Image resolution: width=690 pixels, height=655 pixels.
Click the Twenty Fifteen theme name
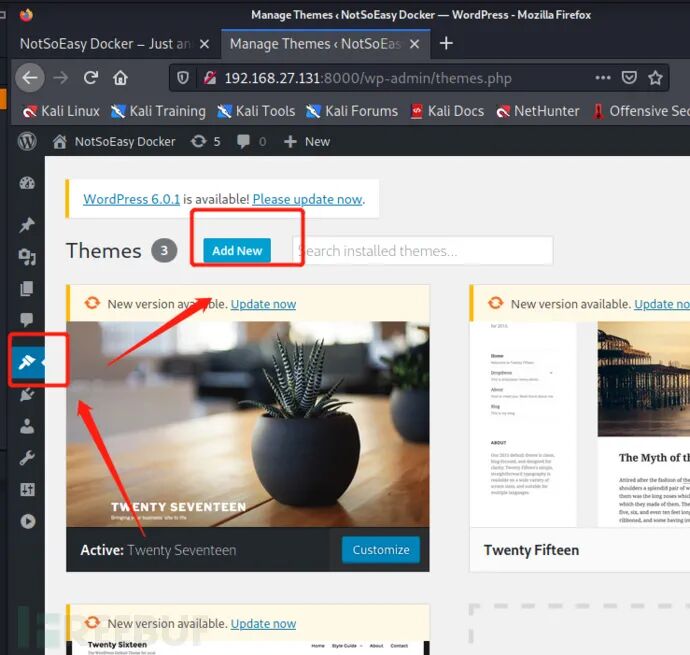click(531, 550)
